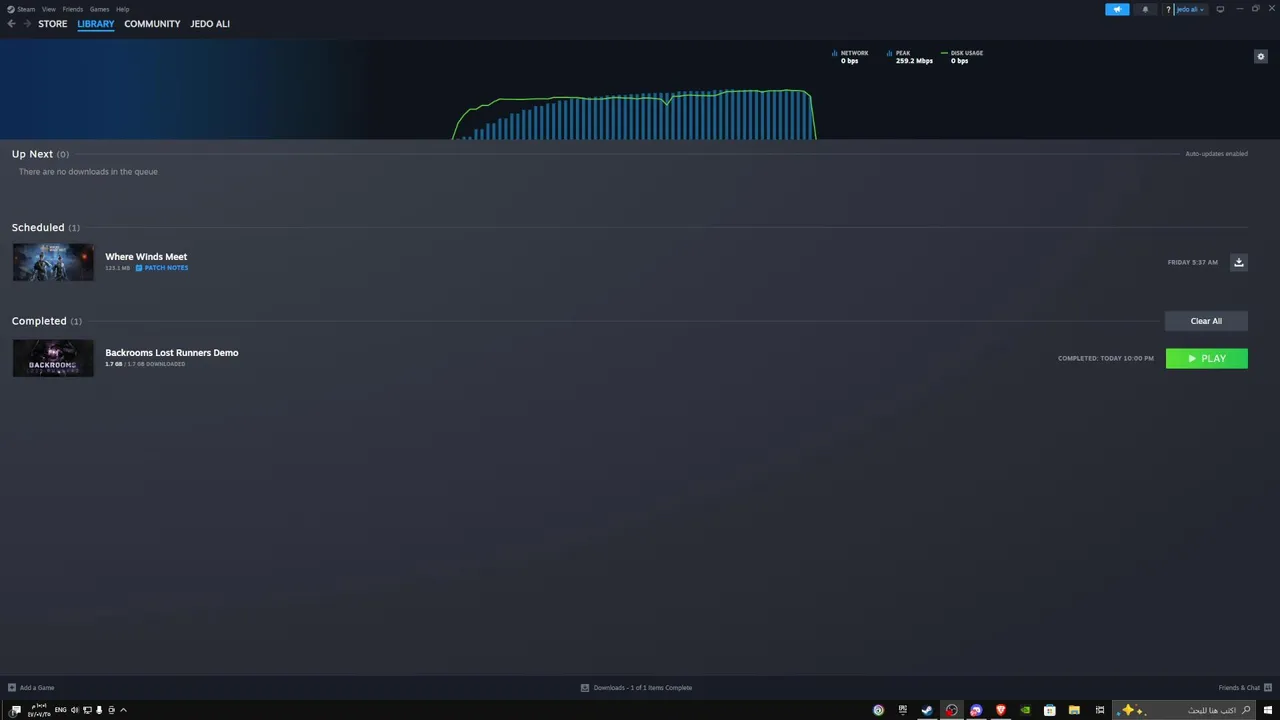Click COMPLETED: TODAY 10:00 PM text
Viewport: 1280px width, 720px height.
pos(1106,358)
